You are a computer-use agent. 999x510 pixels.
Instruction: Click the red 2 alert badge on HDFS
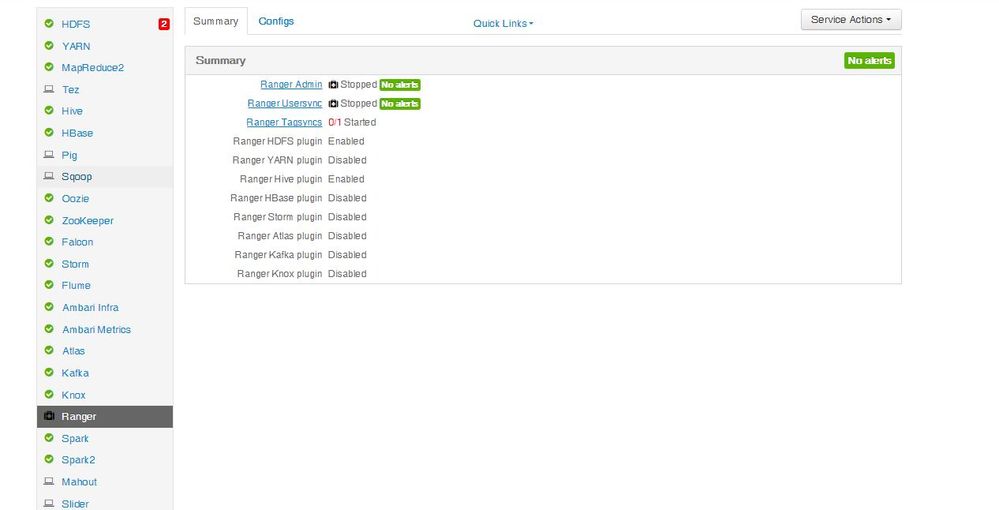point(164,24)
